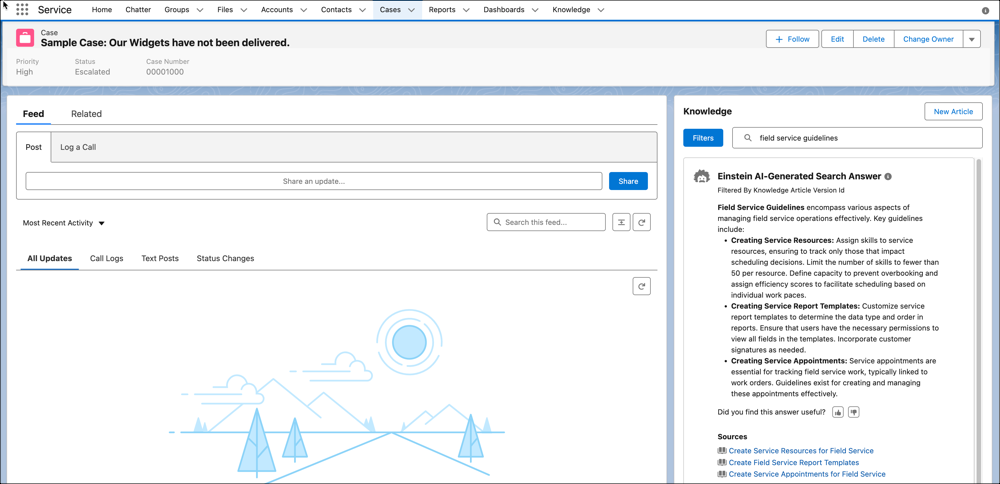Switch to the Related tab
Image resolution: width=1000 pixels, height=484 pixels.
click(x=86, y=114)
